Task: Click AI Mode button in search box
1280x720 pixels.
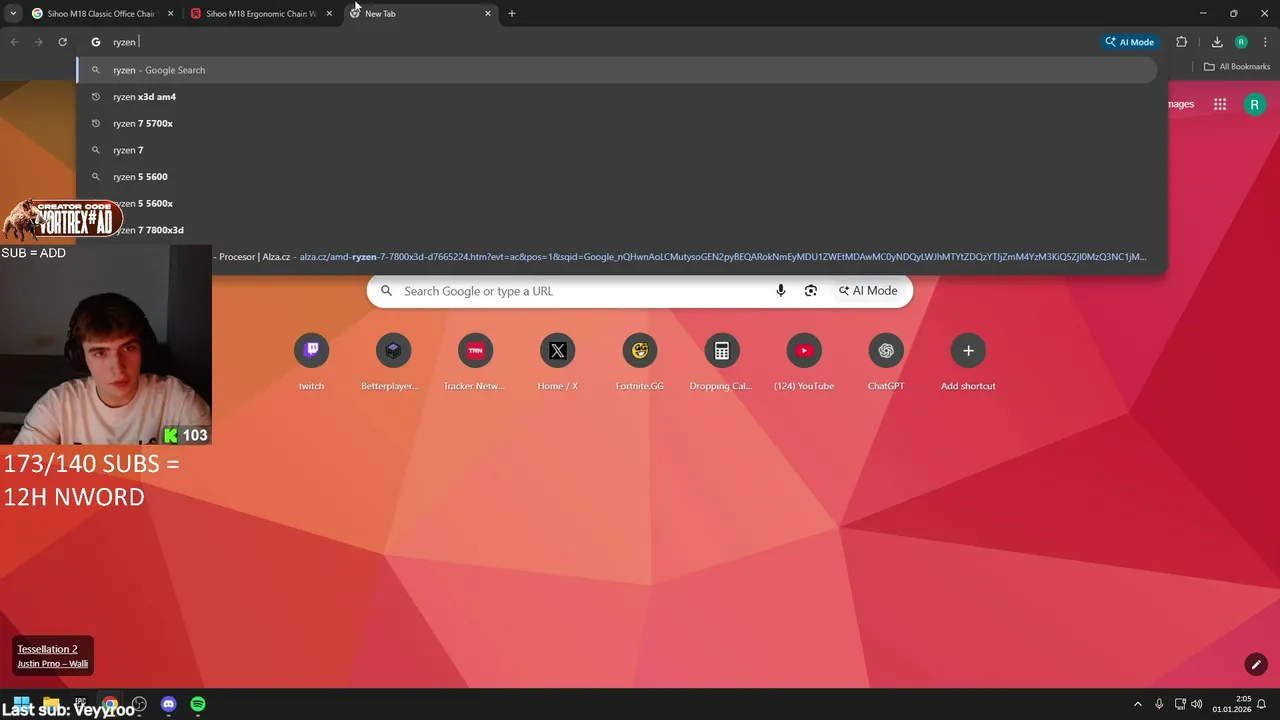Action: pyautogui.click(x=868, y=291)
